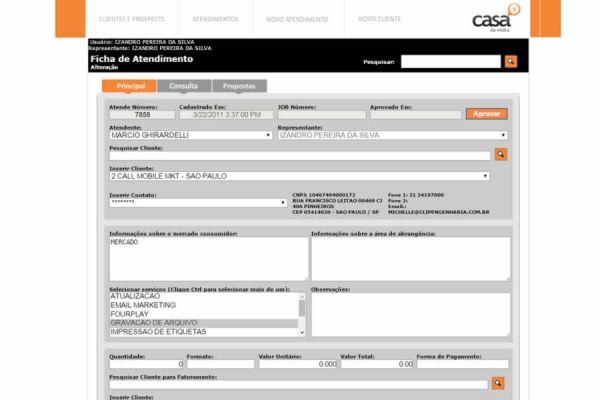Click the search icon for Pesquisar Cliente
The height and width of the screenshot is (400, 600).
501,154
